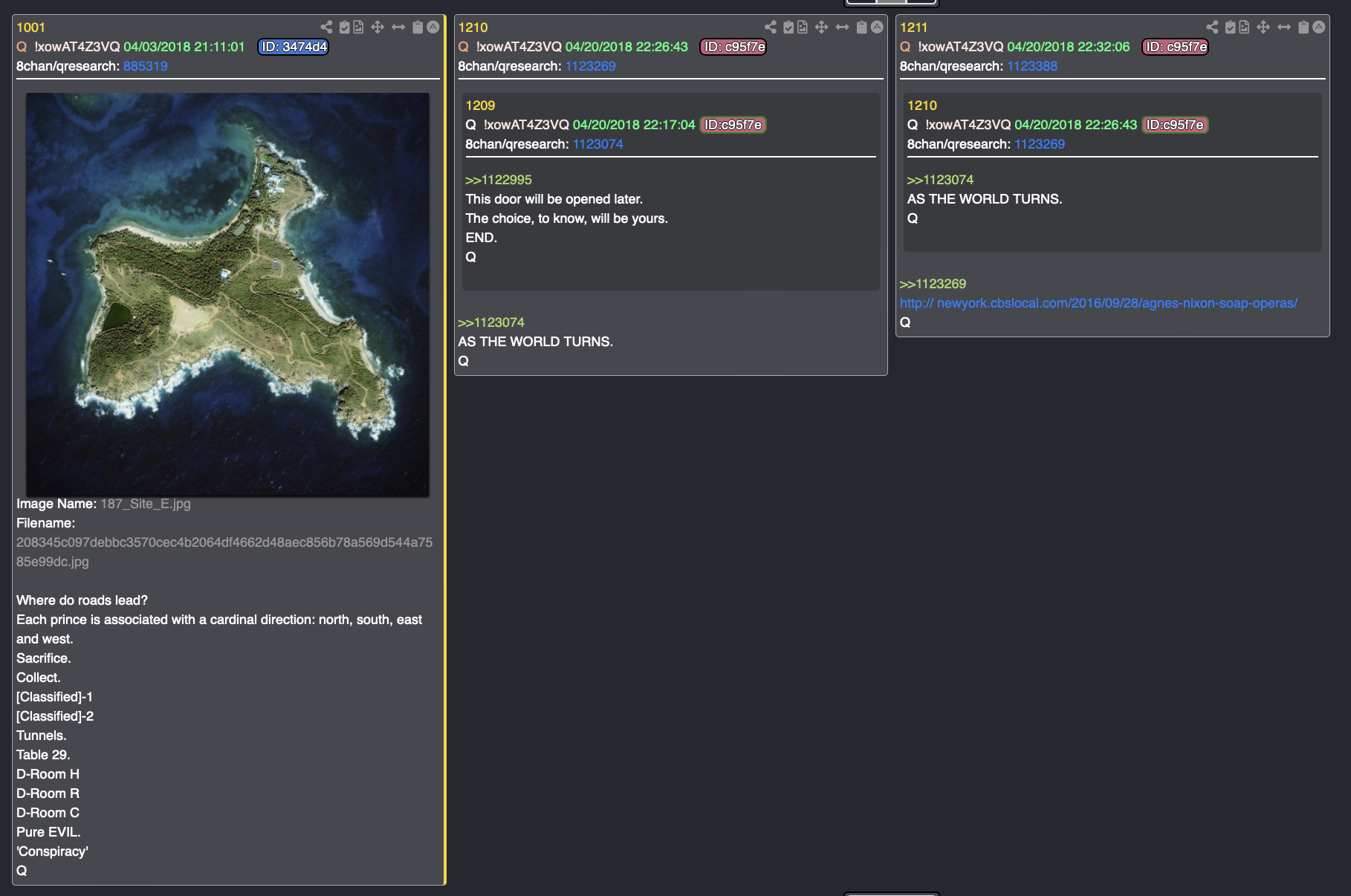Click image file icon on post 1211
1351x896 pixels.
(x=1244, y=27)
